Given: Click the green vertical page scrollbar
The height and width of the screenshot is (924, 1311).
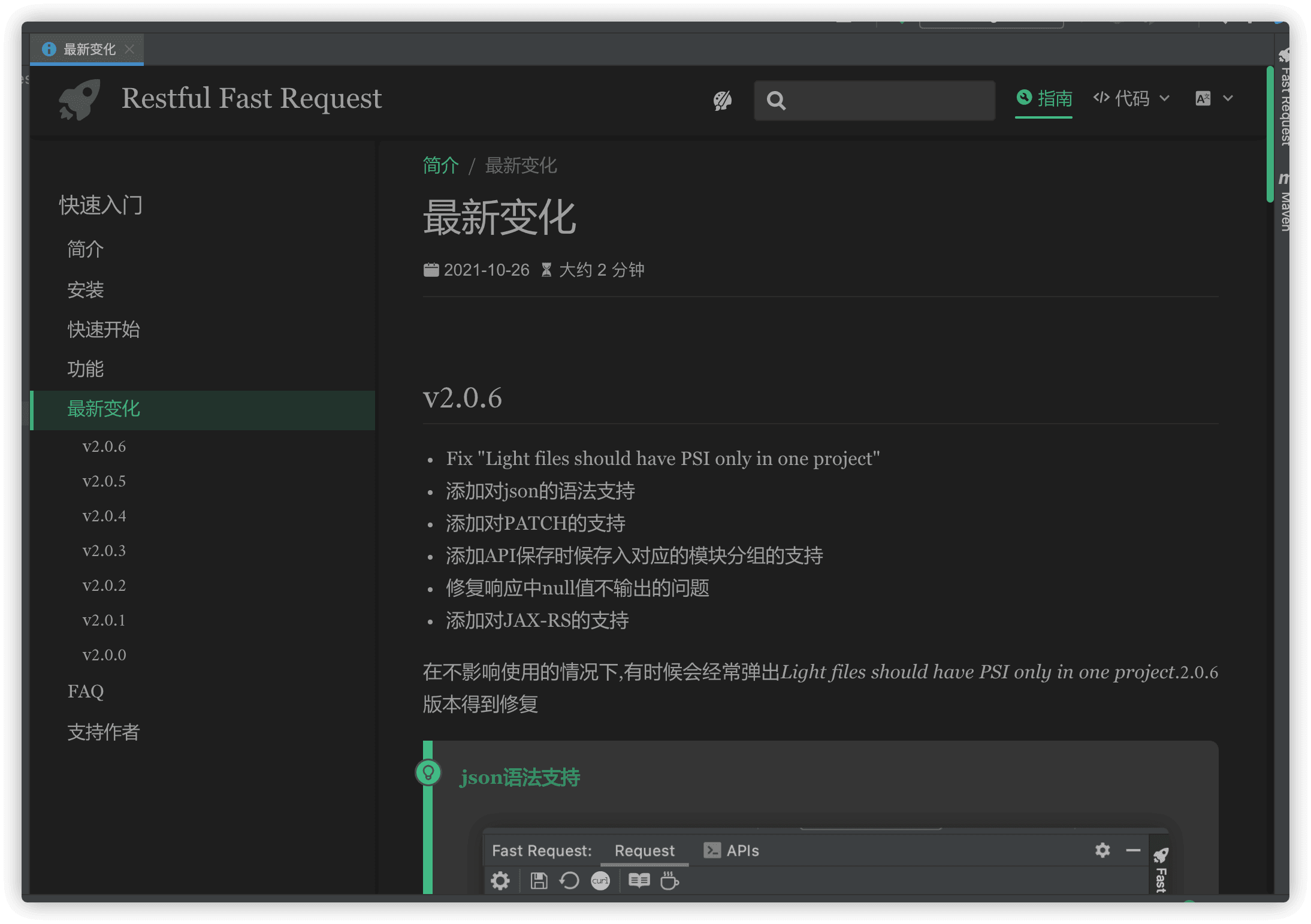Looking at the screenshot, I should point(1269,135).
